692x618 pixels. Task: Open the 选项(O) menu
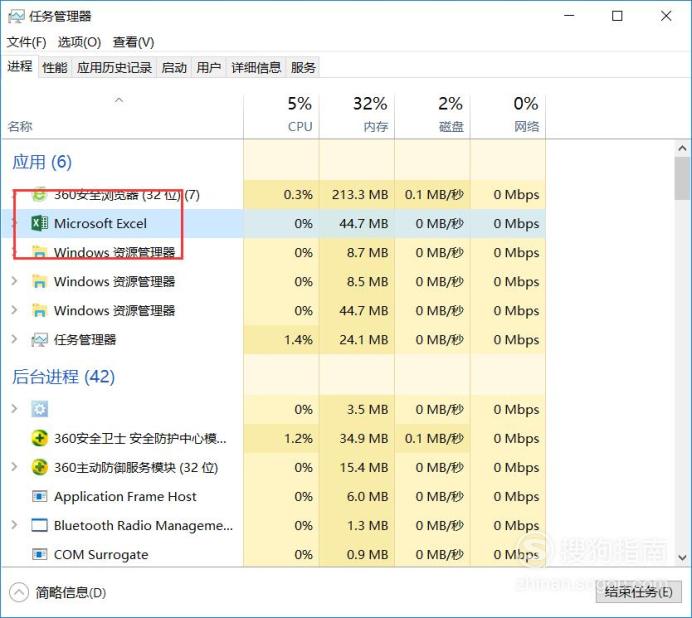point(79,42)
